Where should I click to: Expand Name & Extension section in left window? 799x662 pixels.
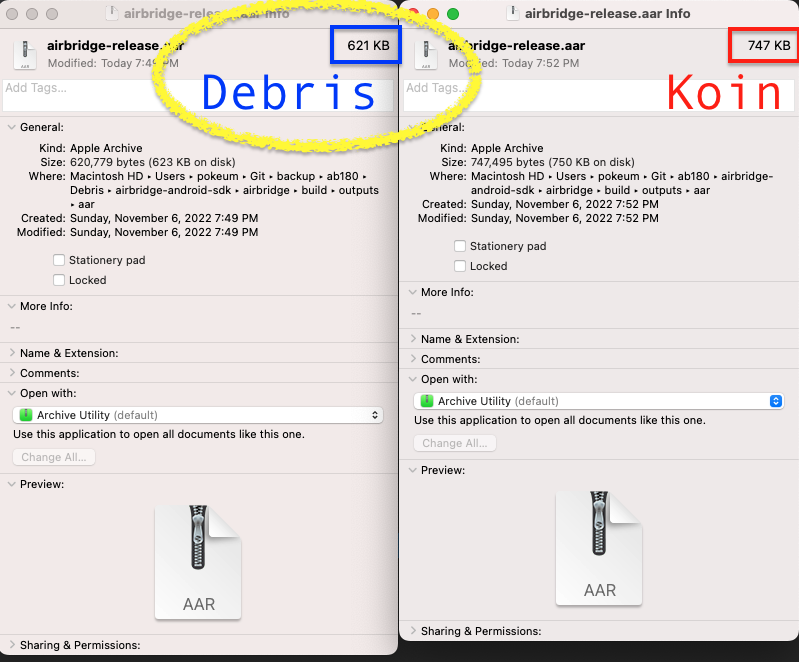pos(12,353)
